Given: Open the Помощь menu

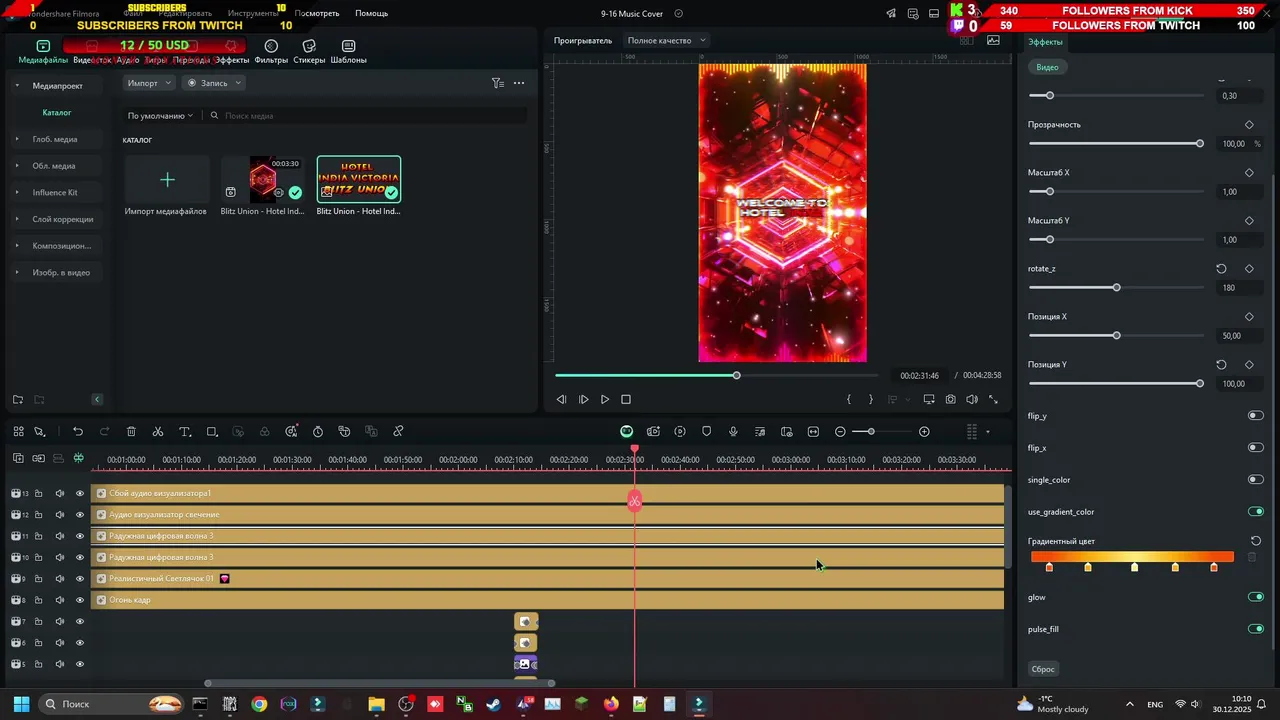Looking at the screenshot, I should pos(372,13).
